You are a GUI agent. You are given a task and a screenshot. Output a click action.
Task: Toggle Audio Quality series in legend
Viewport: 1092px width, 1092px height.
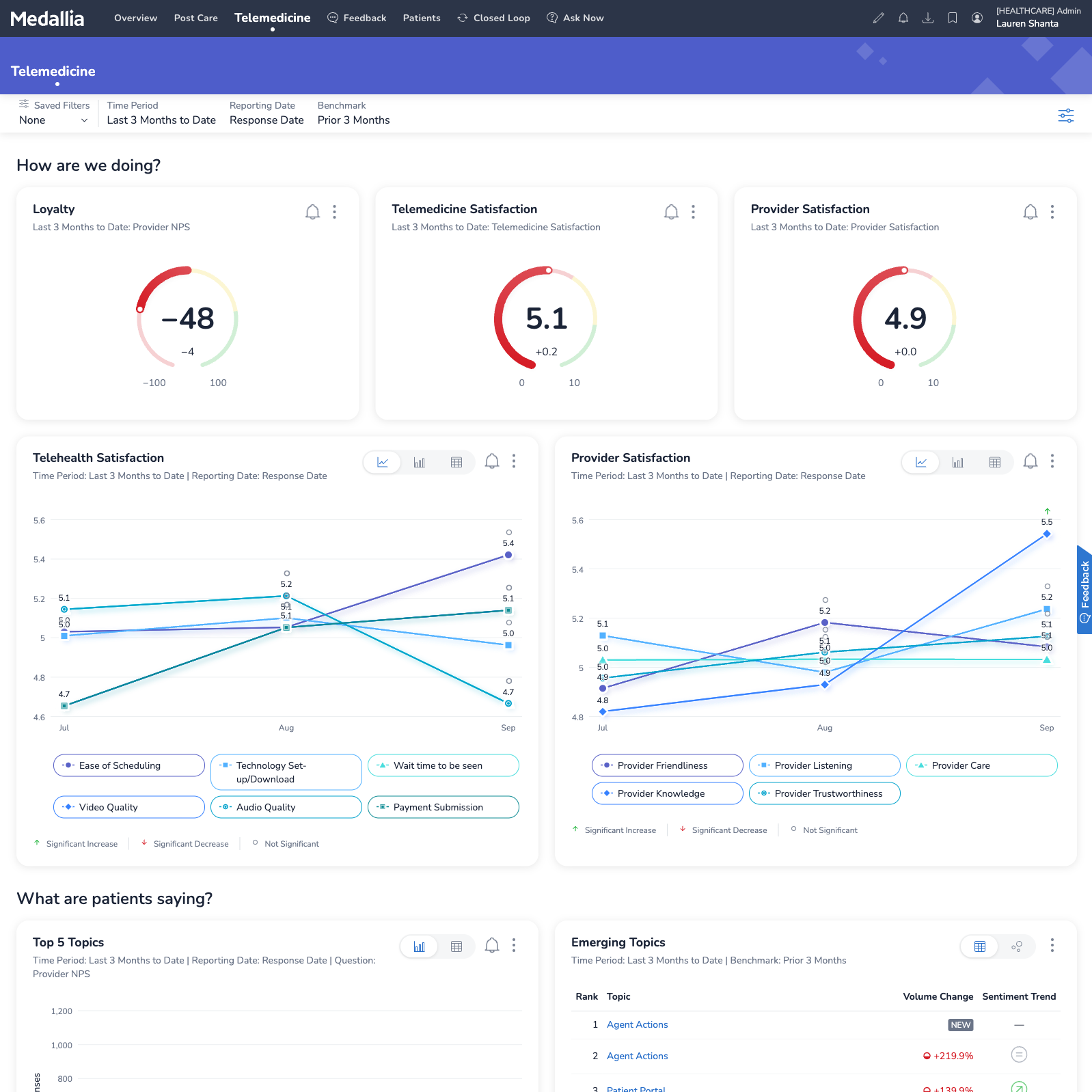coord(286,807)
